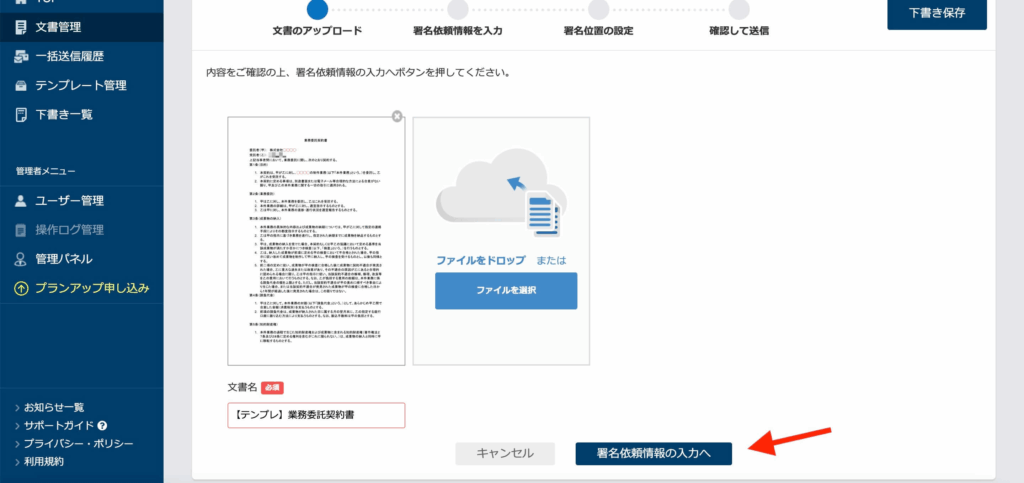Remove uploaded document with the X icon

(397, 116)
